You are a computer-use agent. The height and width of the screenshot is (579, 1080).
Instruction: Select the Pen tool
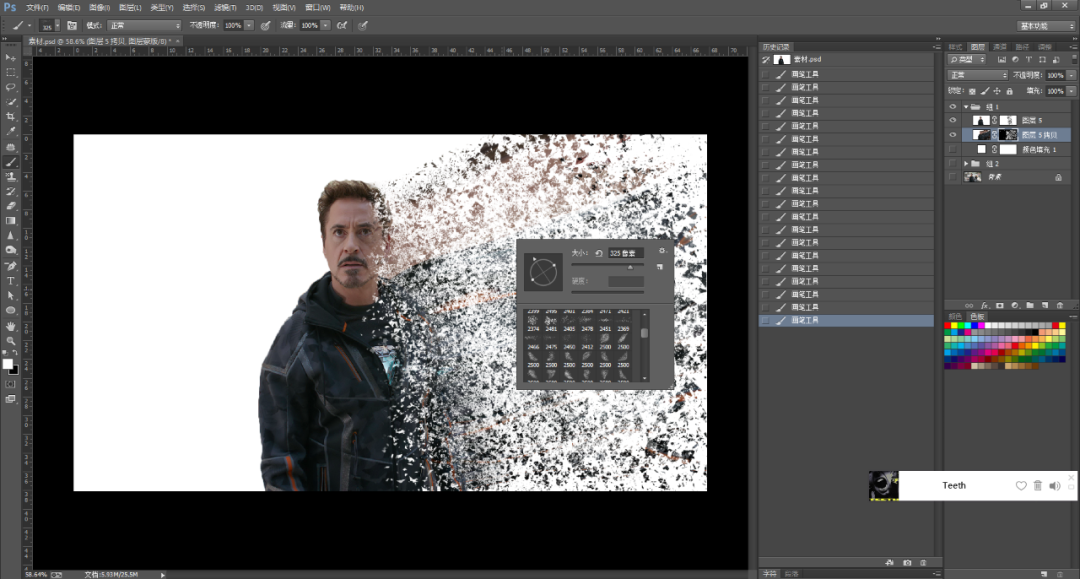[x=10, y=266]
